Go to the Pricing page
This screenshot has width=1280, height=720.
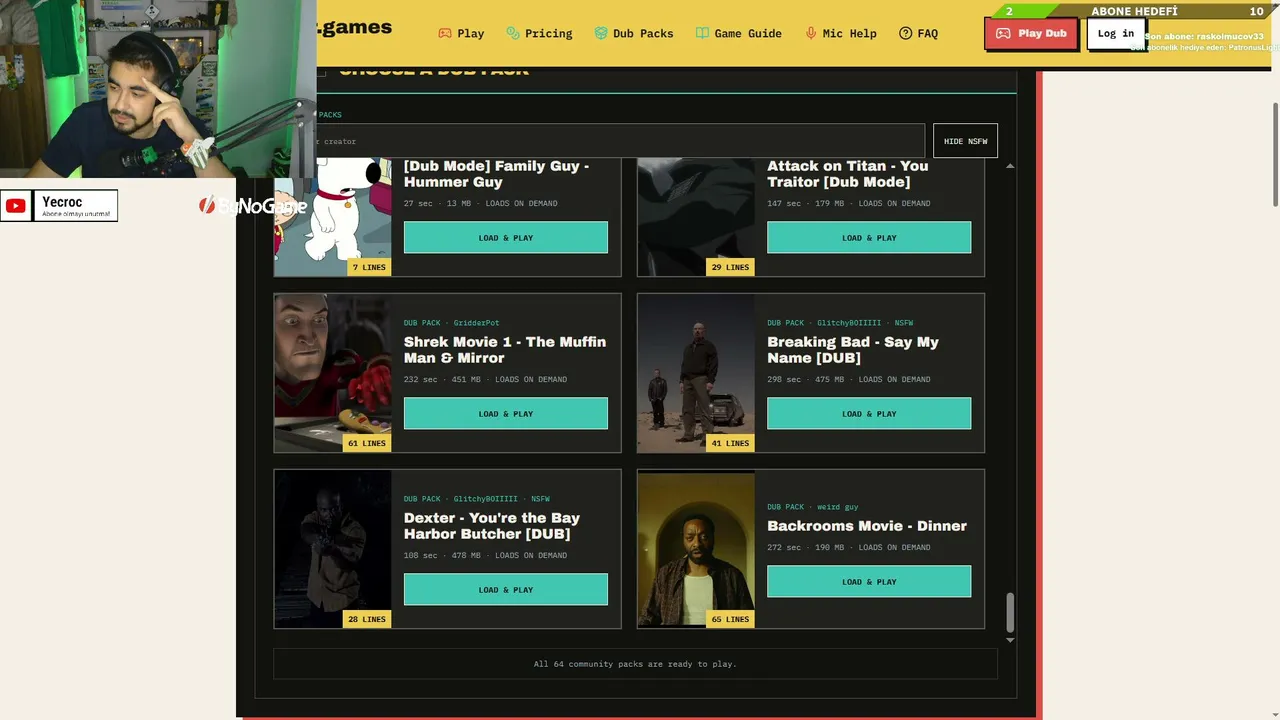(x=539, y=33)
